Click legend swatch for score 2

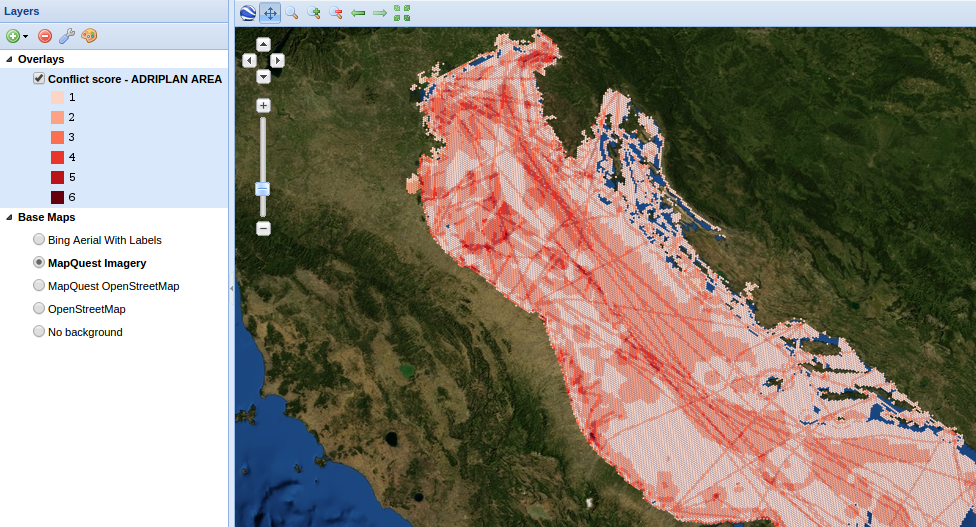57,117
